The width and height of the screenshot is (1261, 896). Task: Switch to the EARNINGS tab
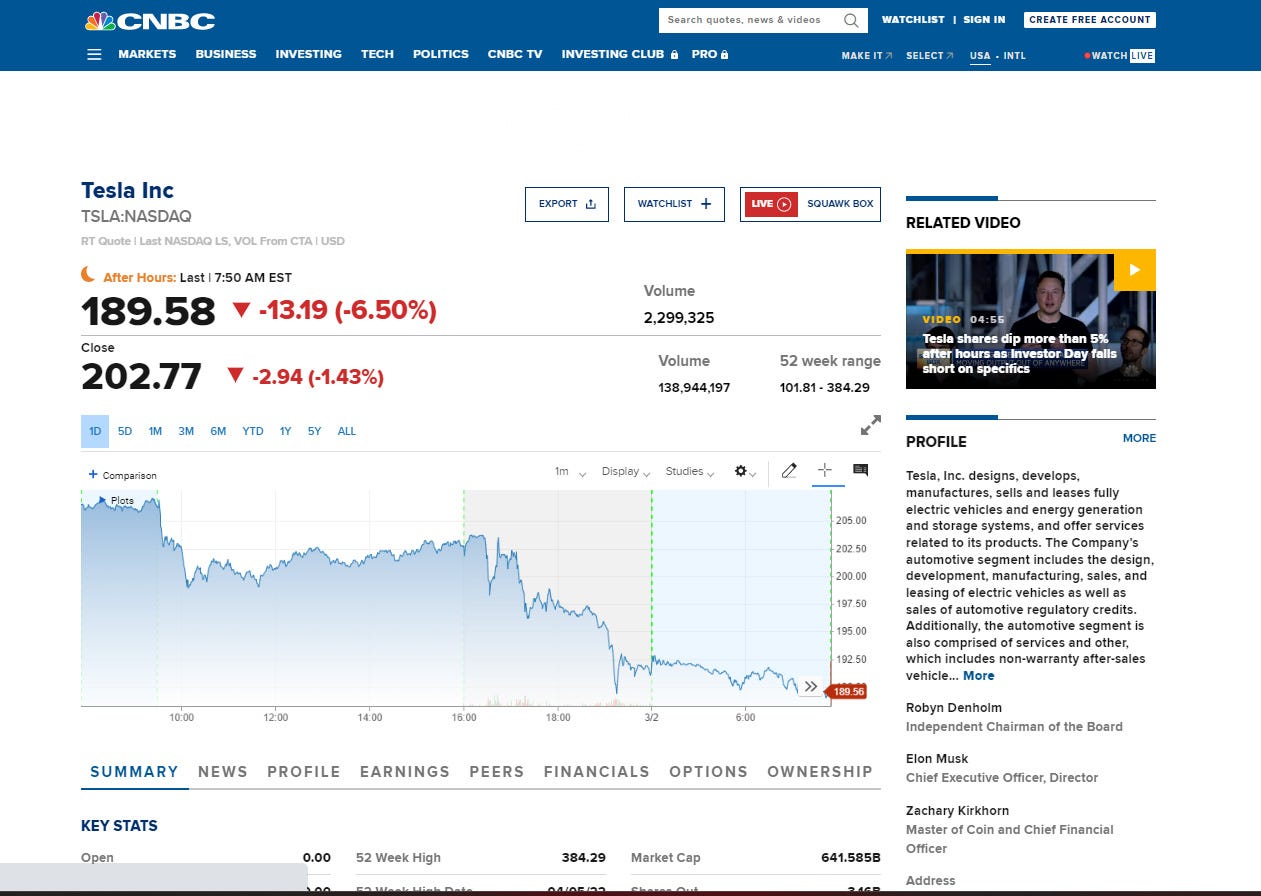pyautogui.click(x=405, y=772)
